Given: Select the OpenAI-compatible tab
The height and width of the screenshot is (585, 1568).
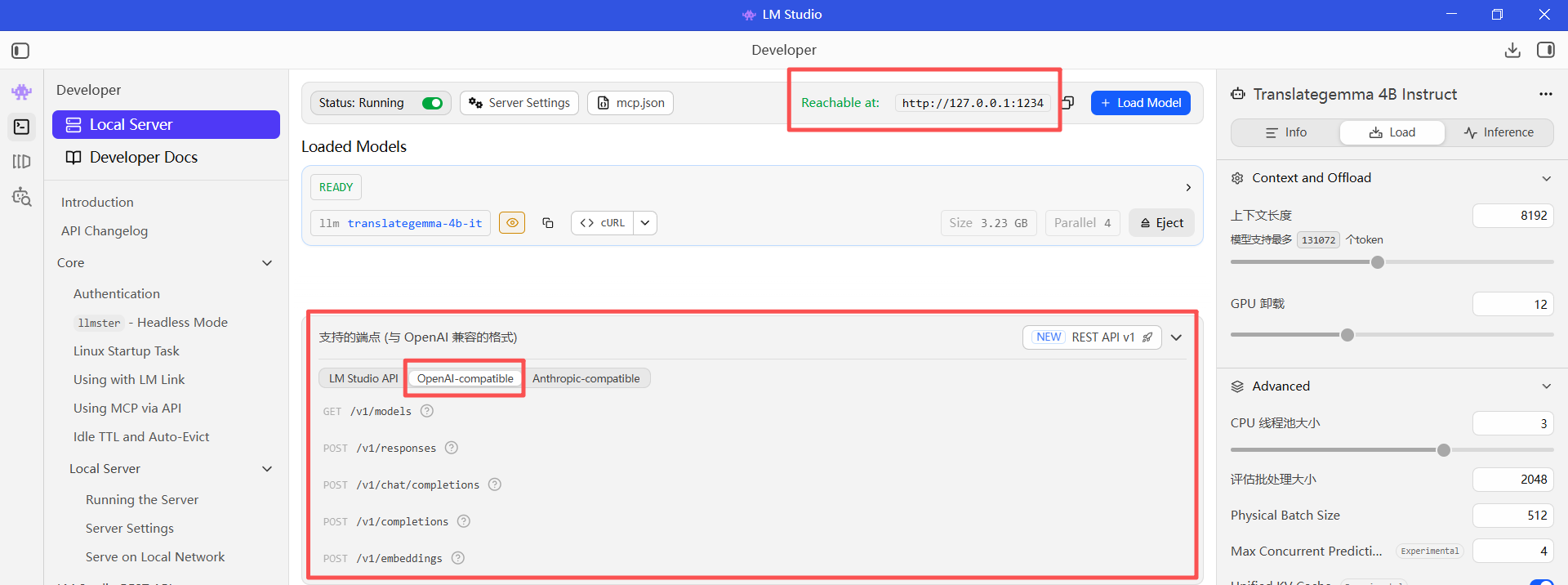Looking at the screenshot, I should click(x=465, y=378).
